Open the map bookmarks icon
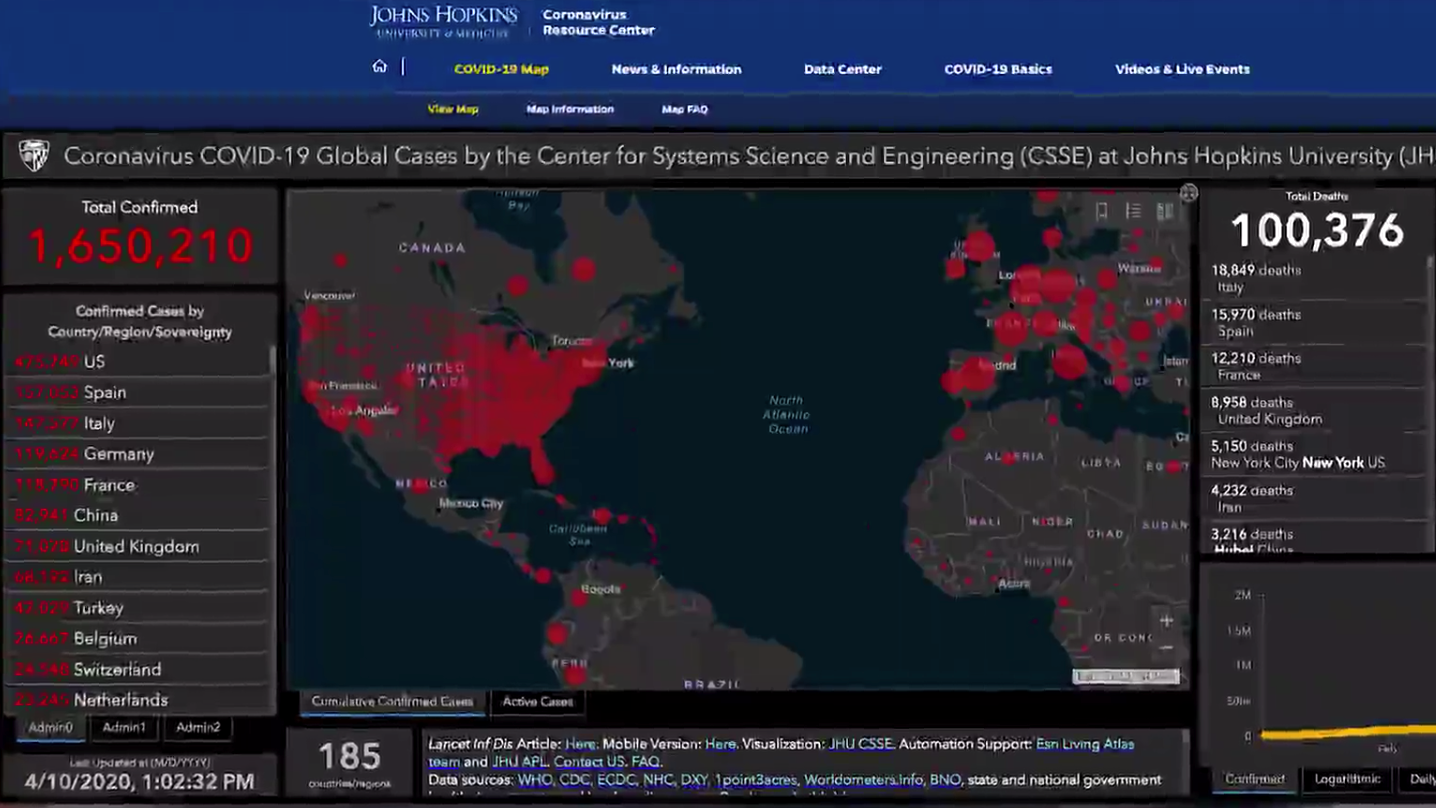The height and width of the screenshot is (808, 1436). click(x=1101, y=211)
